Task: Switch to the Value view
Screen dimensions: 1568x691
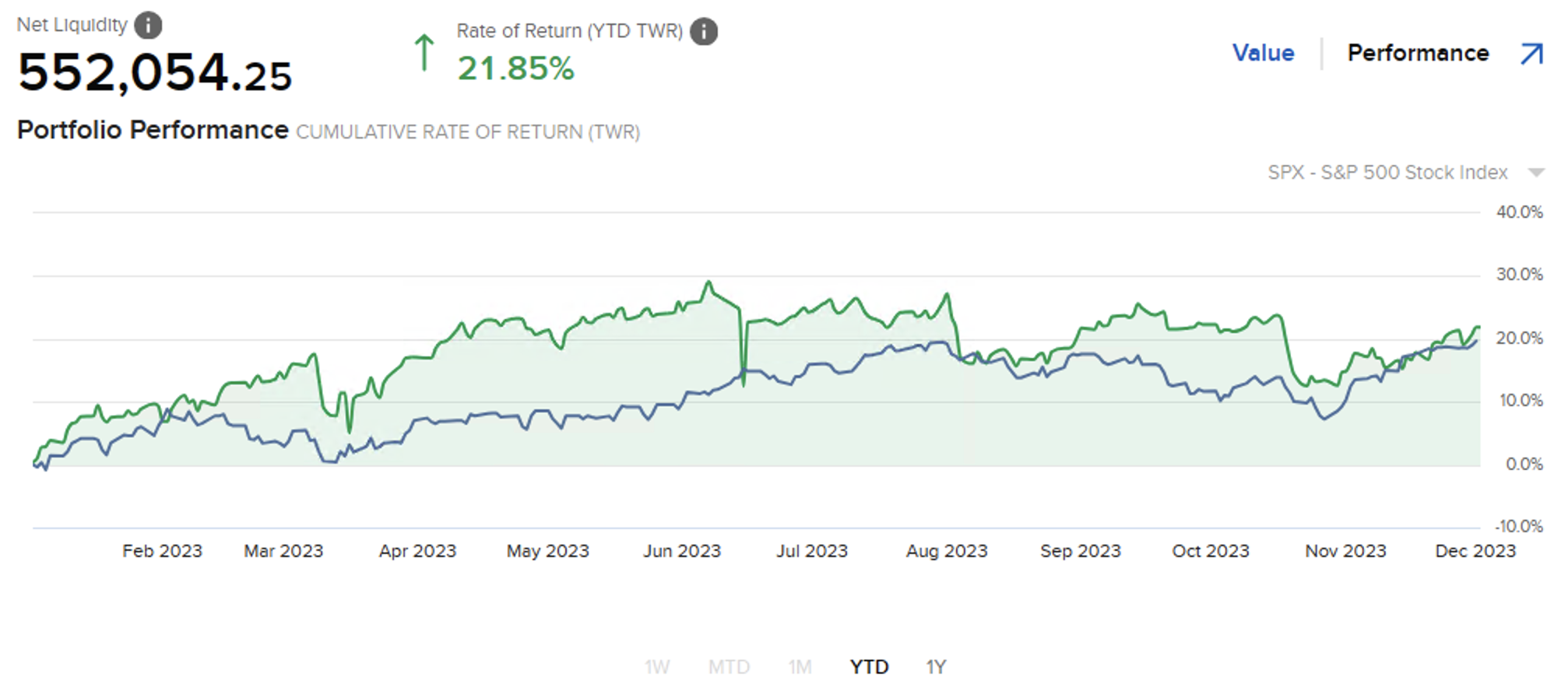Action: (1263, 53)
